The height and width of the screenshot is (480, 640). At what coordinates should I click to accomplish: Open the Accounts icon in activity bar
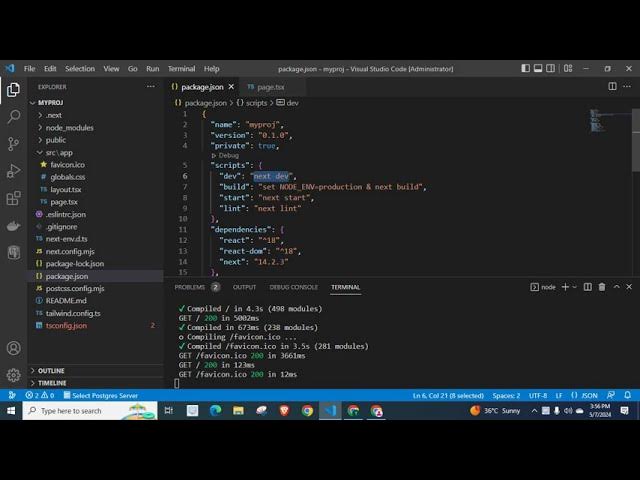(13, 348)
